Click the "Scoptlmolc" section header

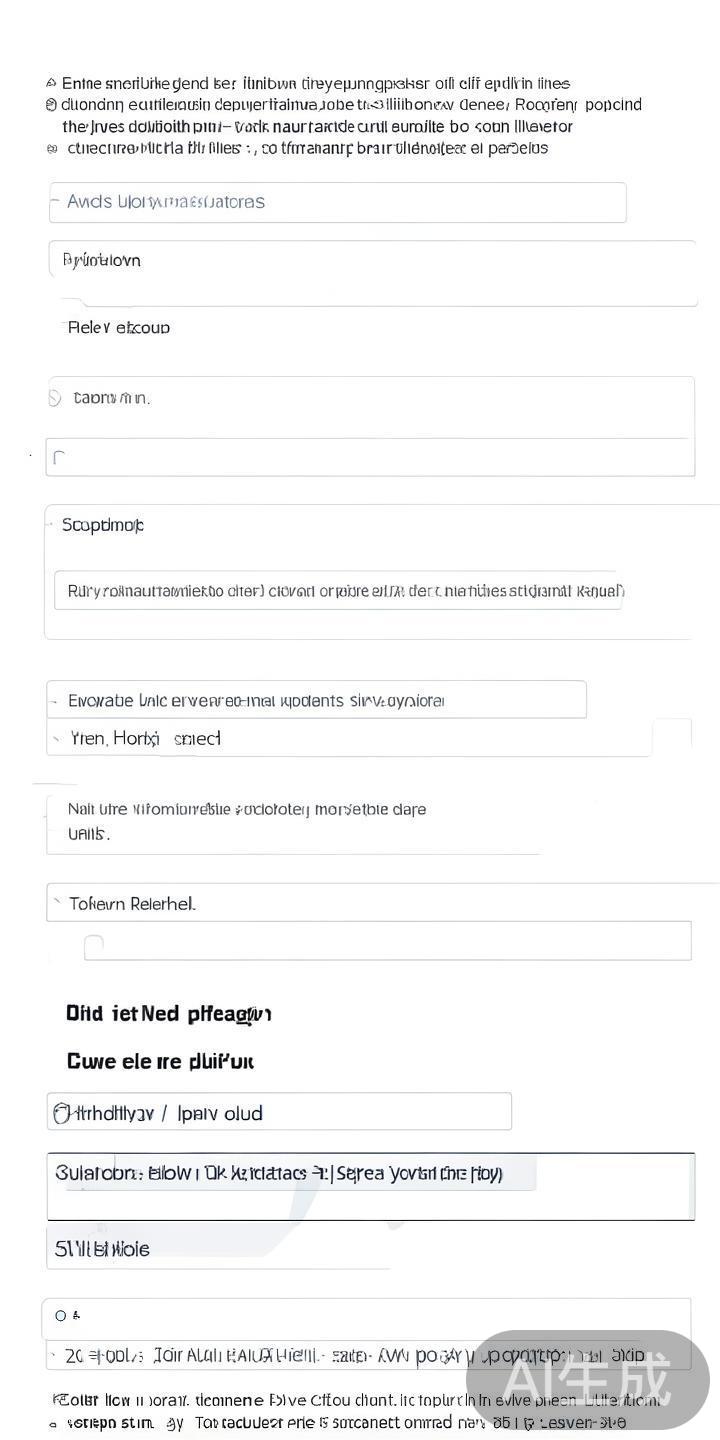coord(103,525)
